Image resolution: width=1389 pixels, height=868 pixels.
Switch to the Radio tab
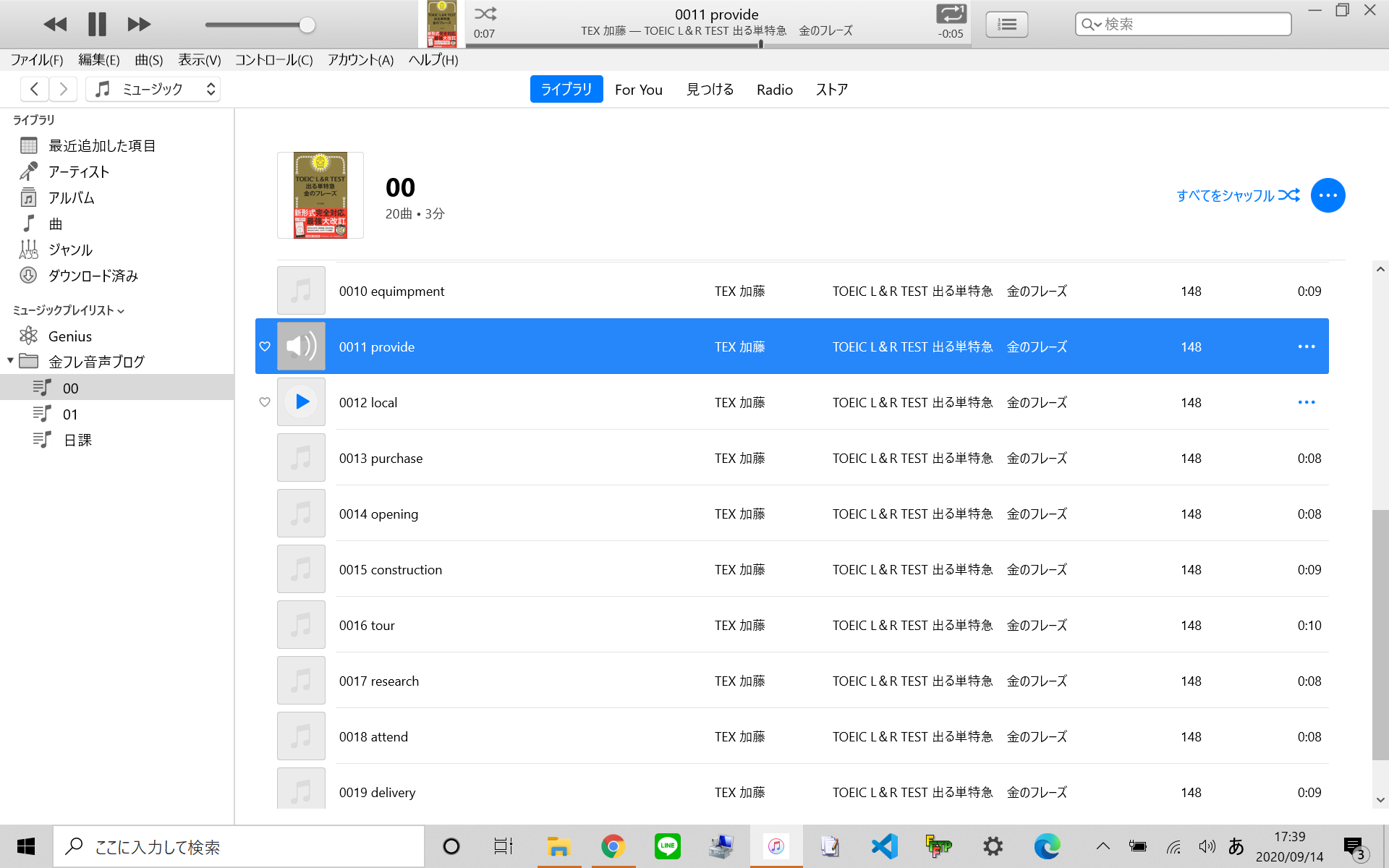[775, 90]
